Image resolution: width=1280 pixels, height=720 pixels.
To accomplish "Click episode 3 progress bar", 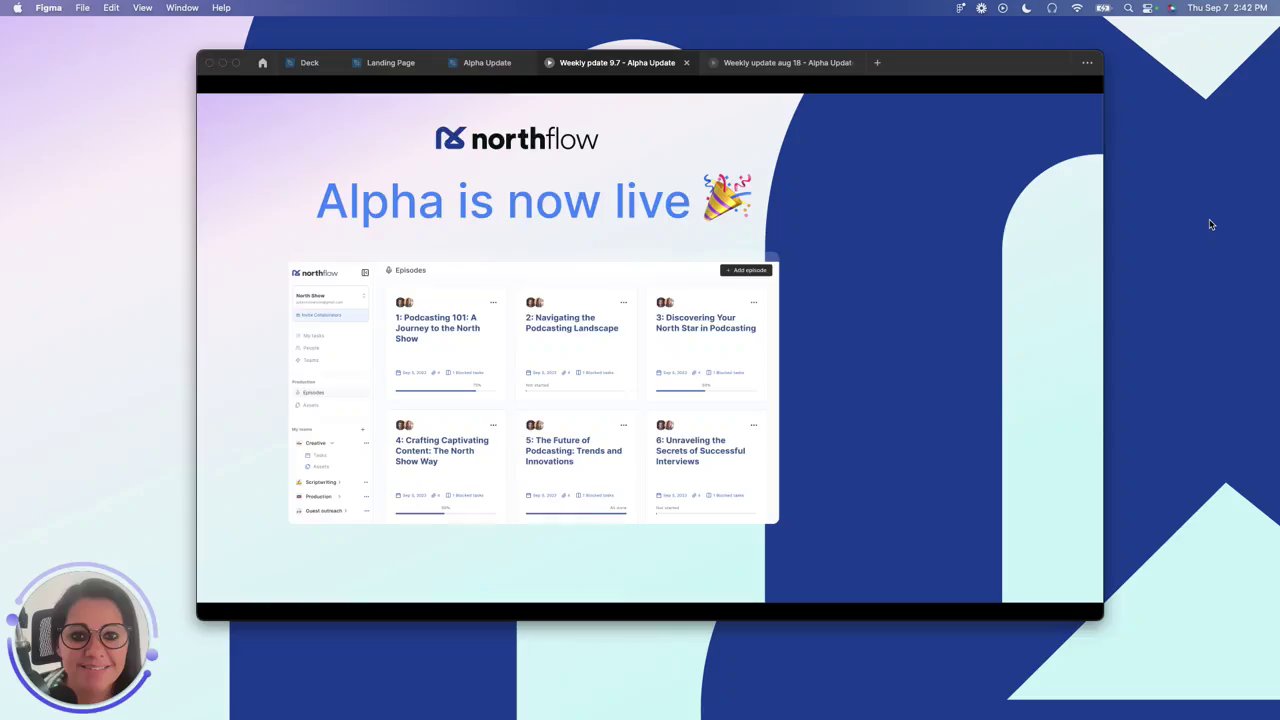I will click(x=706, y=390).
